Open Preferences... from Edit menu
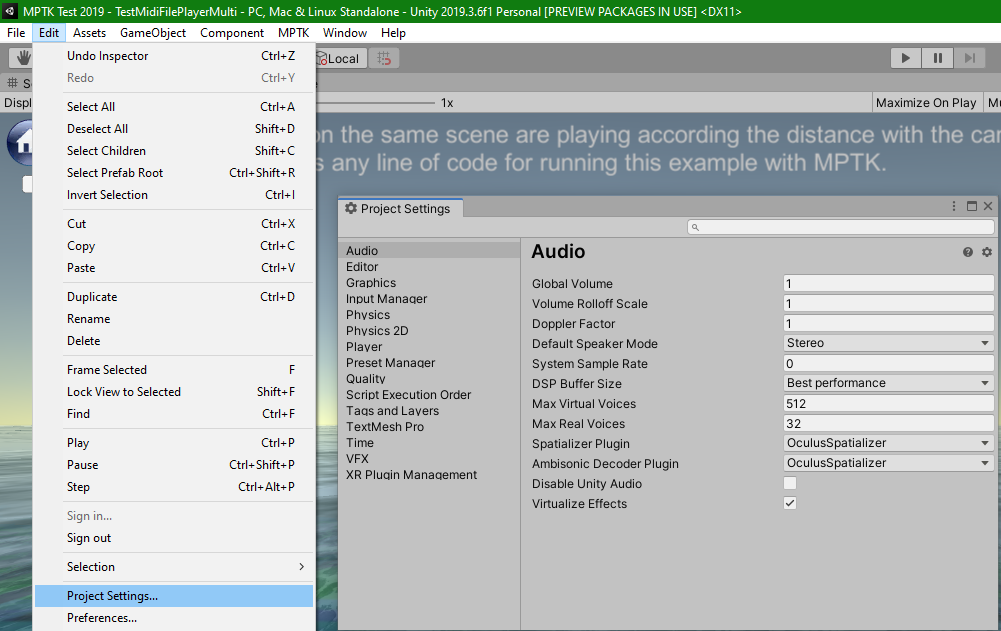The height and width of the screenshot is (631, 1001). 174,618
